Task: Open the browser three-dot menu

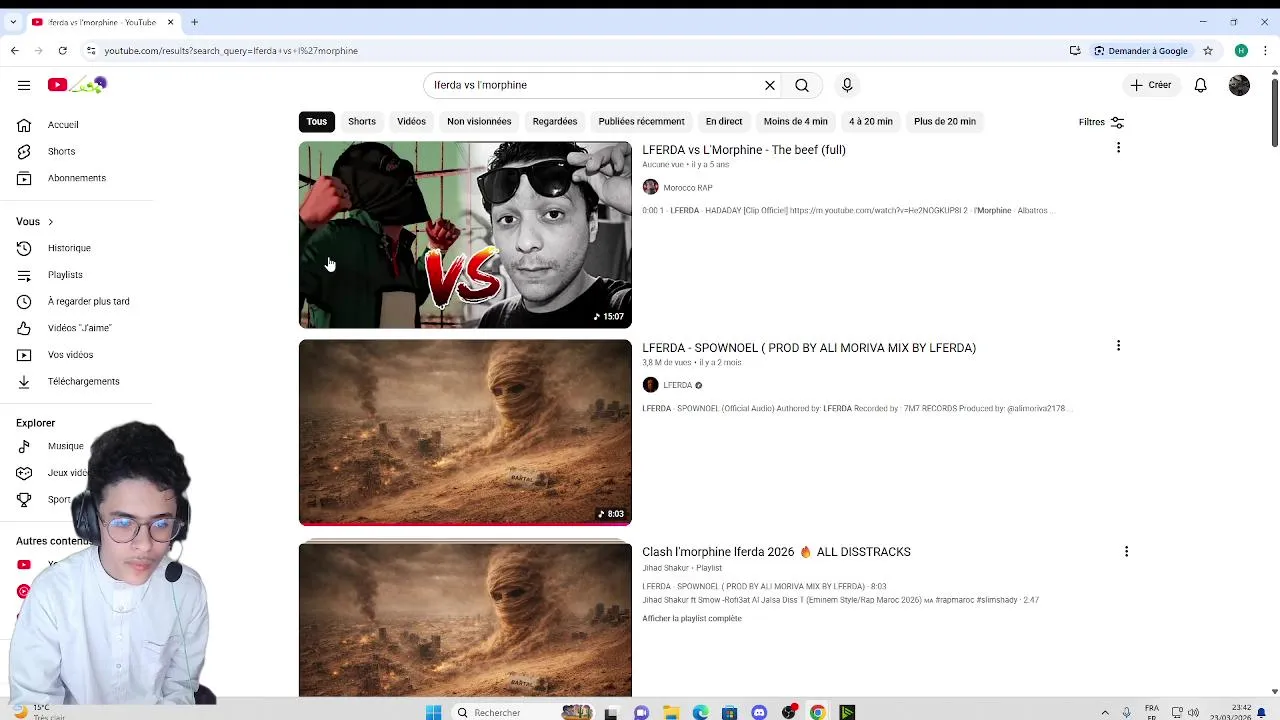Action: pos(1266,51)
